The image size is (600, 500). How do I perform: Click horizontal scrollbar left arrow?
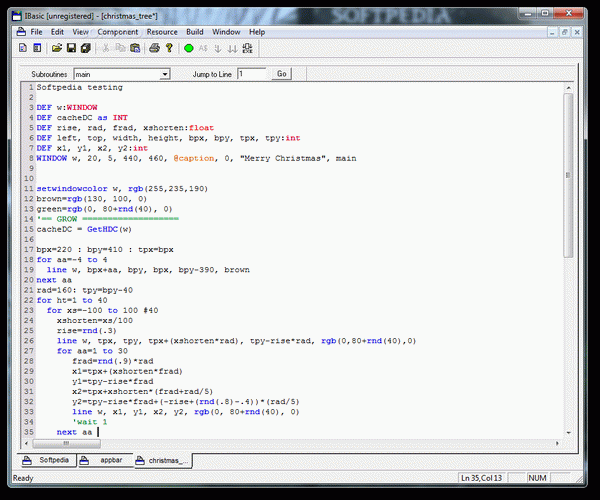click(26, 443)
